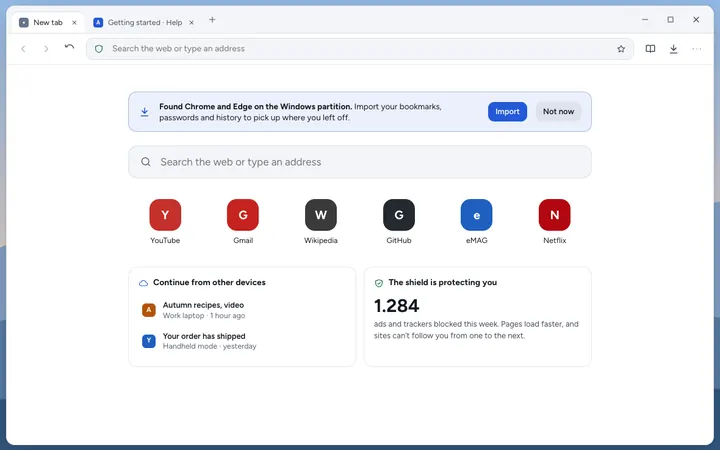Open a new tab with the plus icon
Viewport: 720px width, 450px height.
tap(212, 20)
